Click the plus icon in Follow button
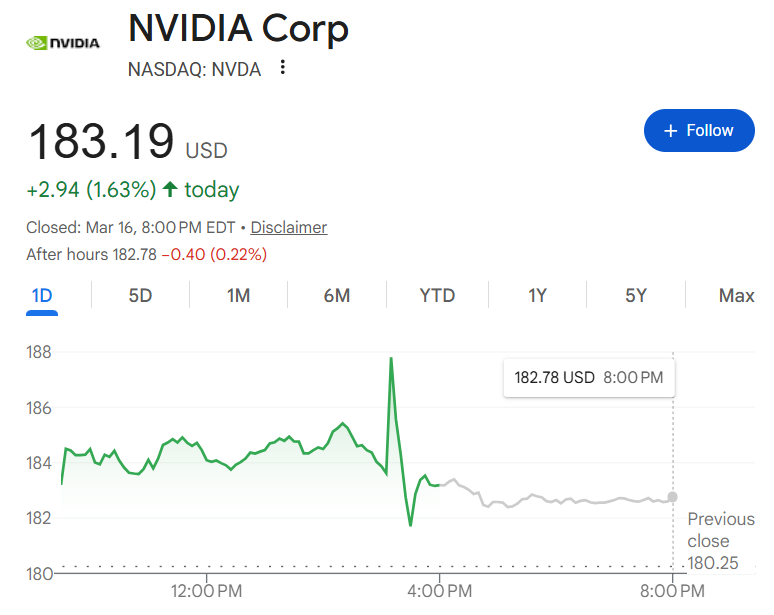Image resolution: width=774 pixels, height=615 pixels. [x=670, y=131]
